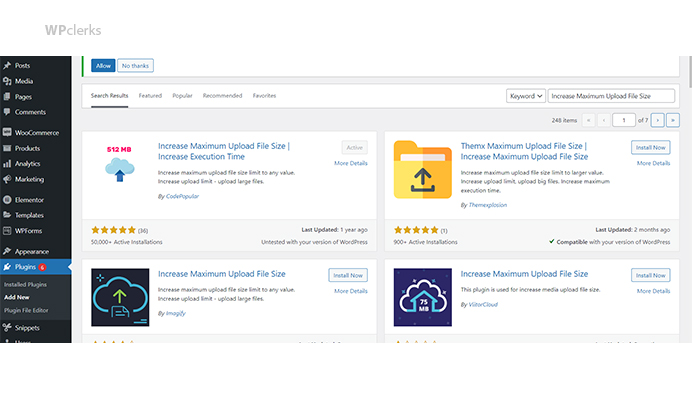Open the CodePopular author link
Viewport: 692px width, 399px height.
point(182,196)
